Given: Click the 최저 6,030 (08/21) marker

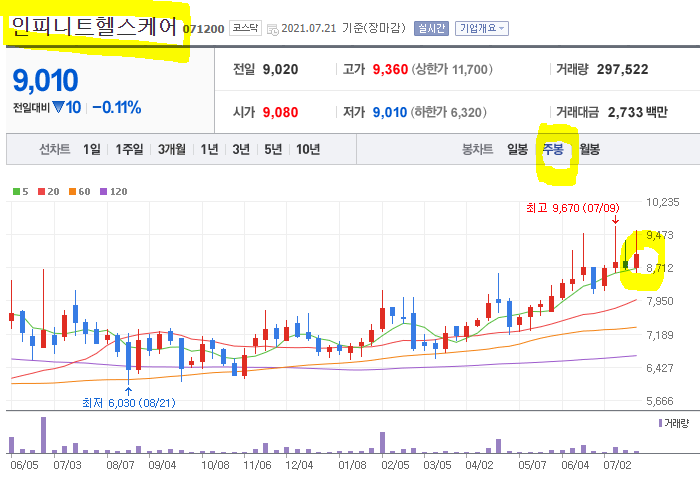Looking at the screenshot, I should point(129,403).
